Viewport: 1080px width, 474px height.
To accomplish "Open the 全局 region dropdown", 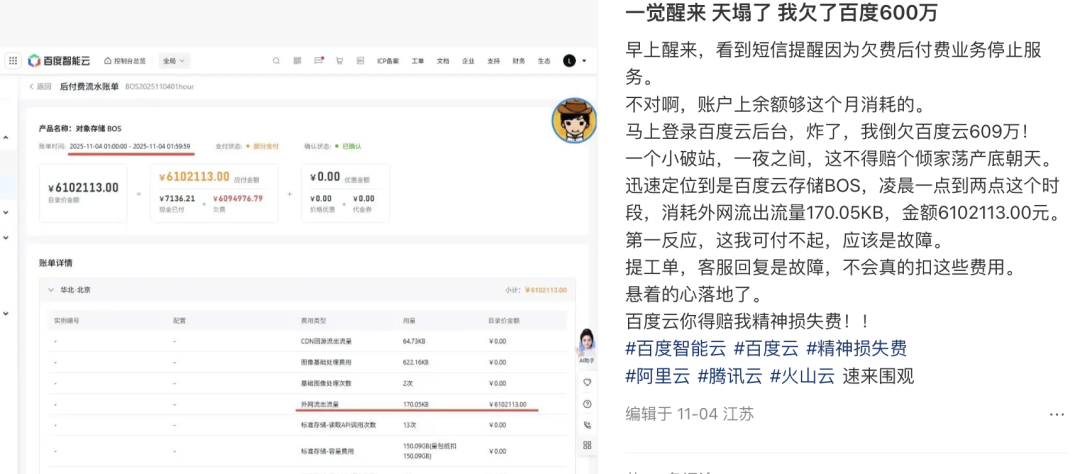I will pyautogui.click(x=174, y=61).
